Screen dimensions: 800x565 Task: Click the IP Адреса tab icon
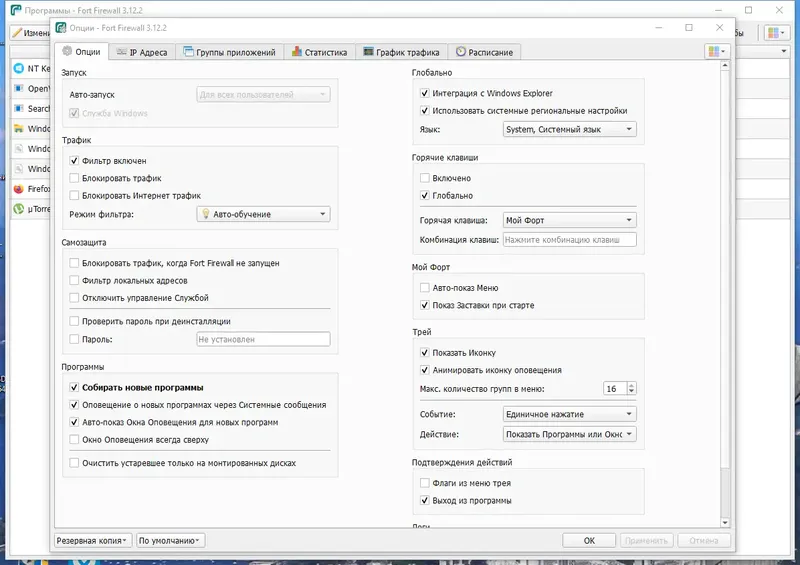[x=121, y=52]
